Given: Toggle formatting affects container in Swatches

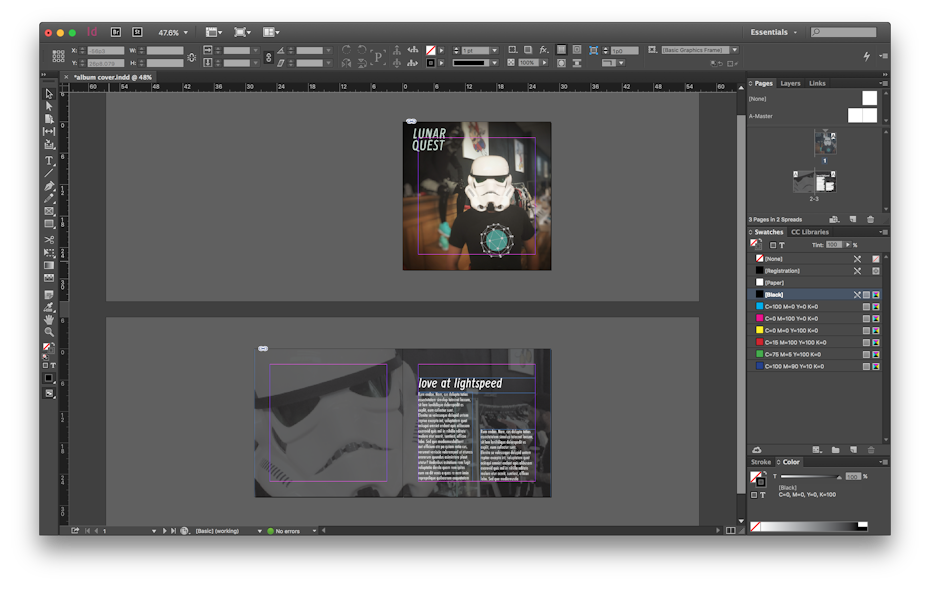Looking at the screenshot, I should pyautogui.click(x=772, y=245).
